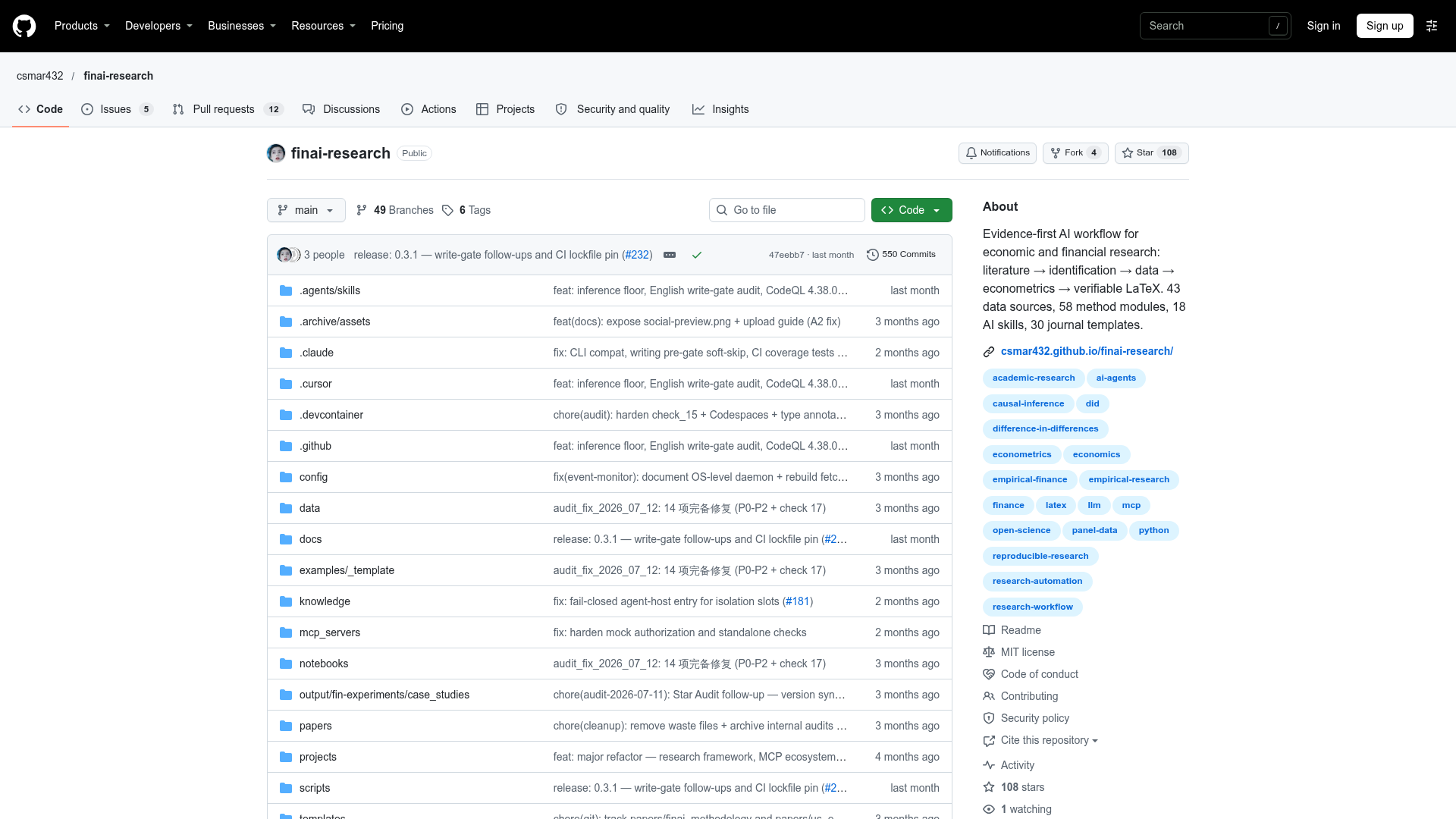Click the Activity pulse icon
1456x819 pixels.
[989, 765]
